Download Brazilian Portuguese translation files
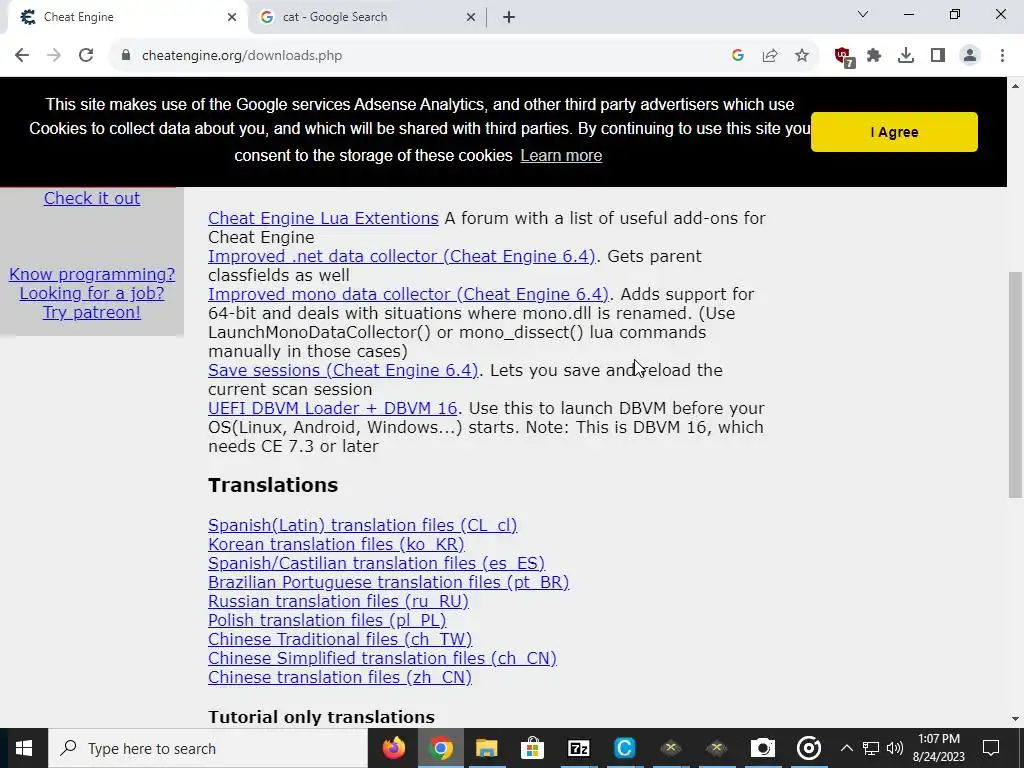 [389, 582]
